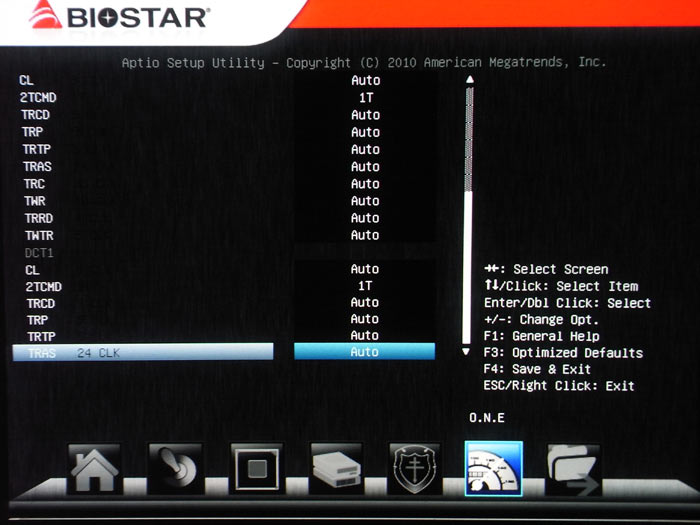Open the Chipset chip icon
This screenshot has width=700, height=525.
[256, 469]
